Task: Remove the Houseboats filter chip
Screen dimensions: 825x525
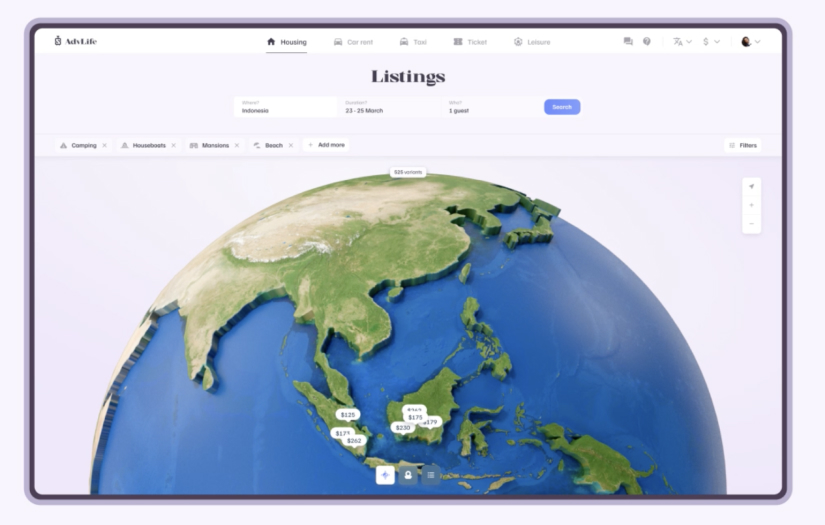Action: [174, 146]
